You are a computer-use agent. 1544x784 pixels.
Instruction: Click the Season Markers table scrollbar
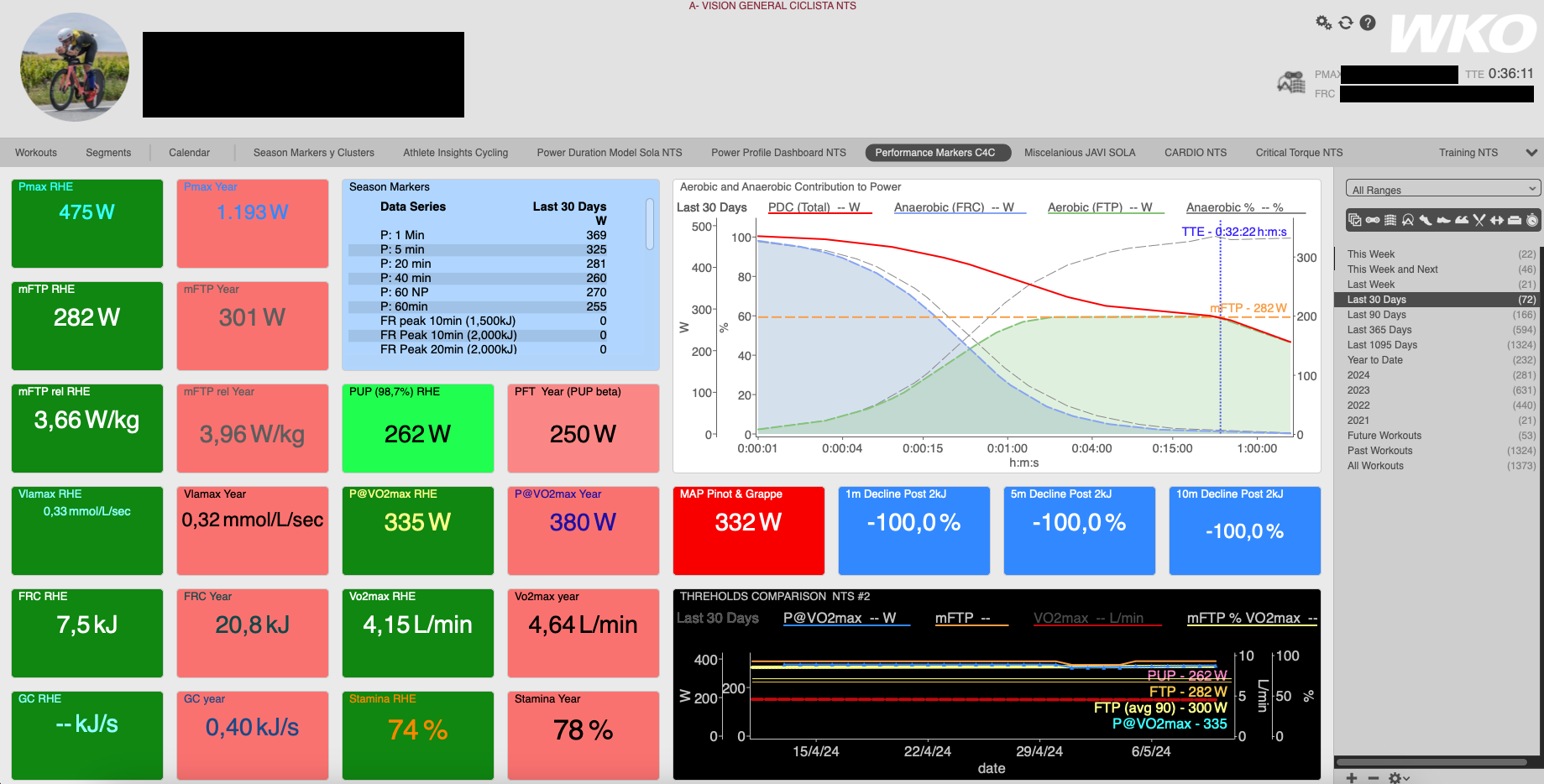650,223
